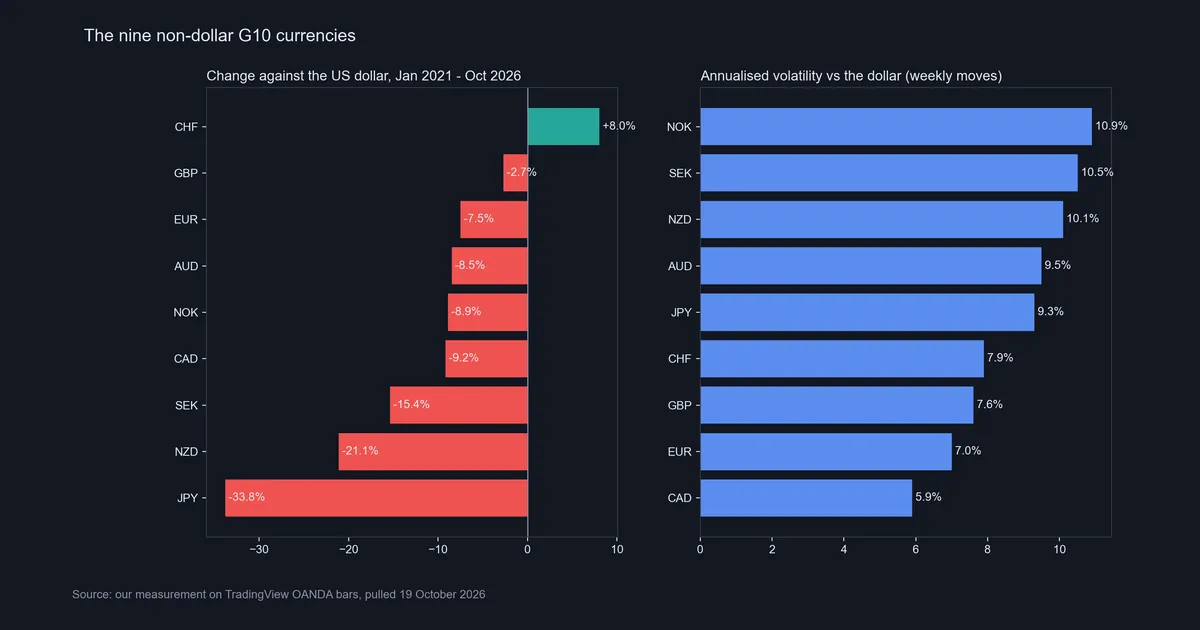Click the 5.9% value label
Screen dimensions: 1200x630
coord(929,497)
